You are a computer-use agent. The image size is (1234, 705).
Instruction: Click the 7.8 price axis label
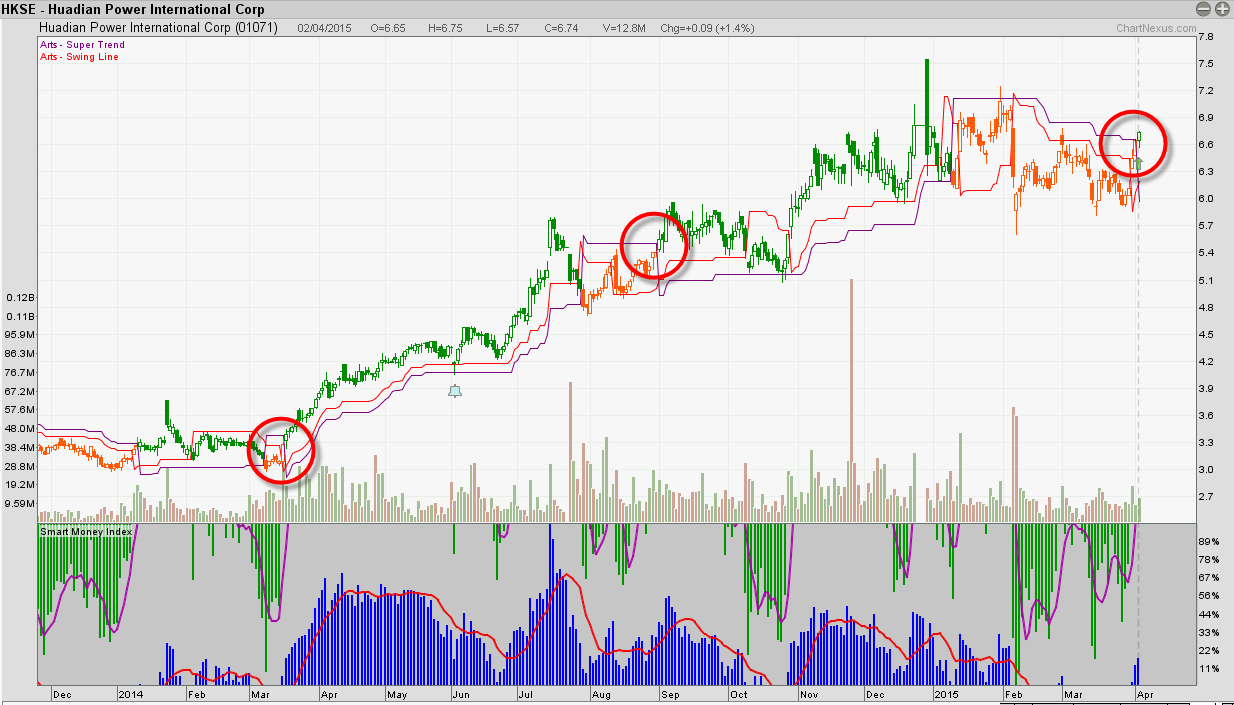(1205, 37)
